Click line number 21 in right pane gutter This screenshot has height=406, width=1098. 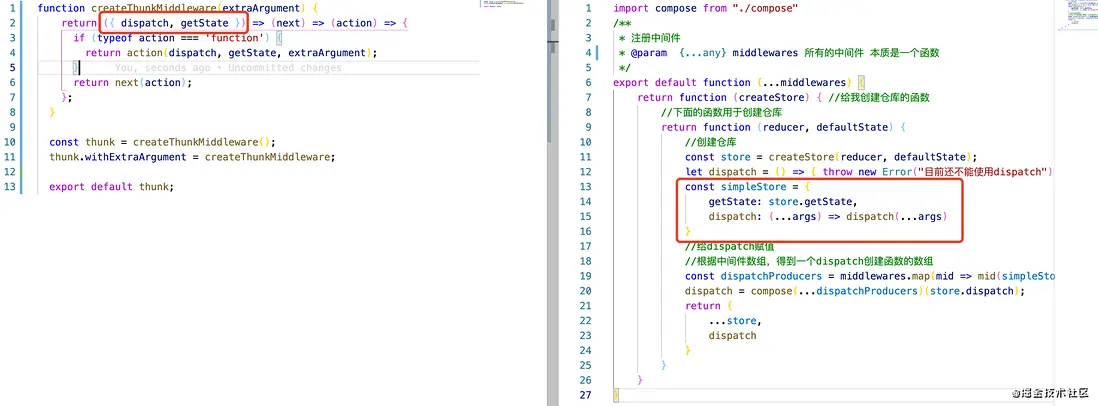(585, 306)
